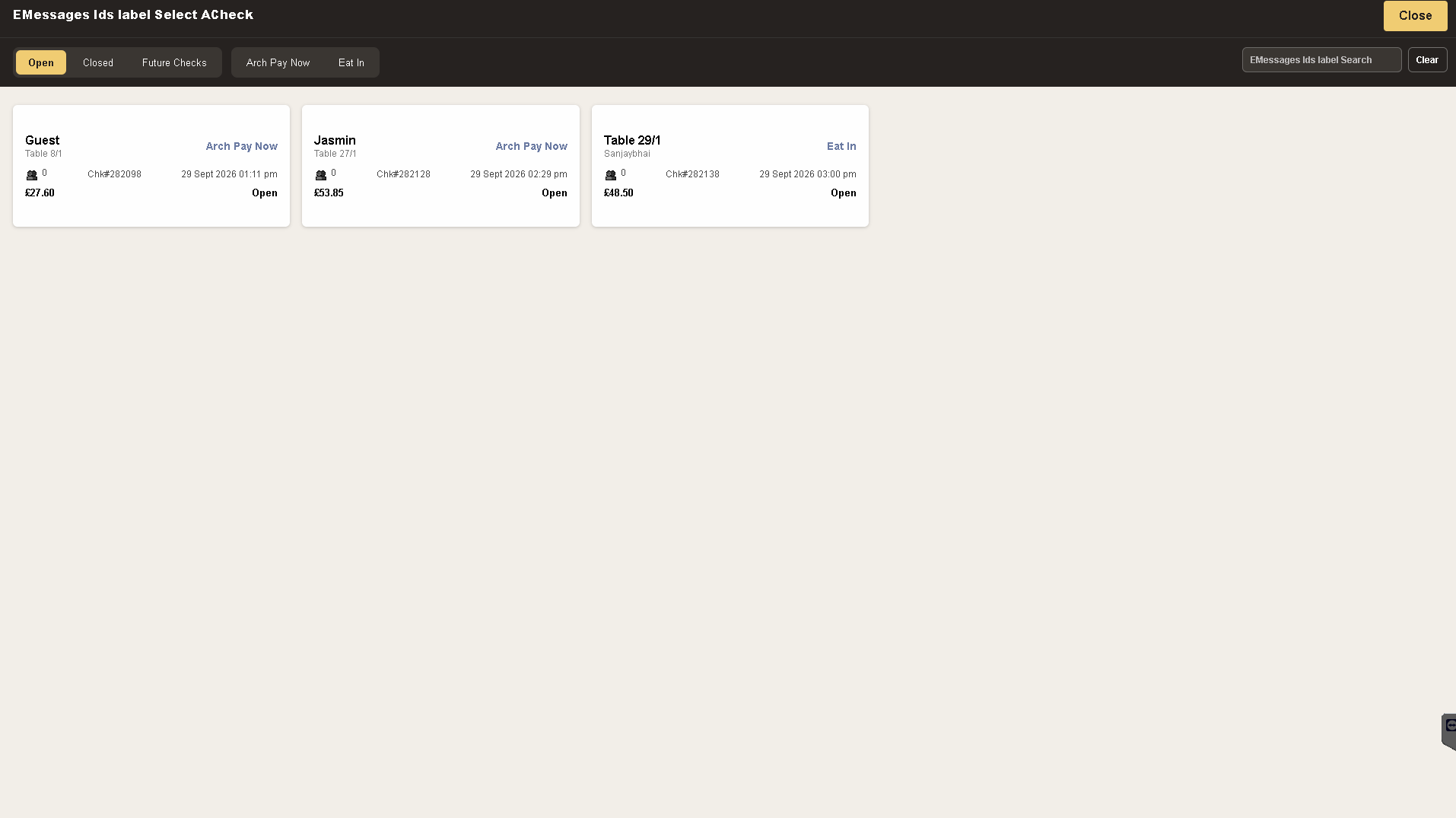This screenshot has width=1456, height=818.
Task: Click Arch Pay Now label on Guest check
Action: pyautogui.click(x=242, y=146)
